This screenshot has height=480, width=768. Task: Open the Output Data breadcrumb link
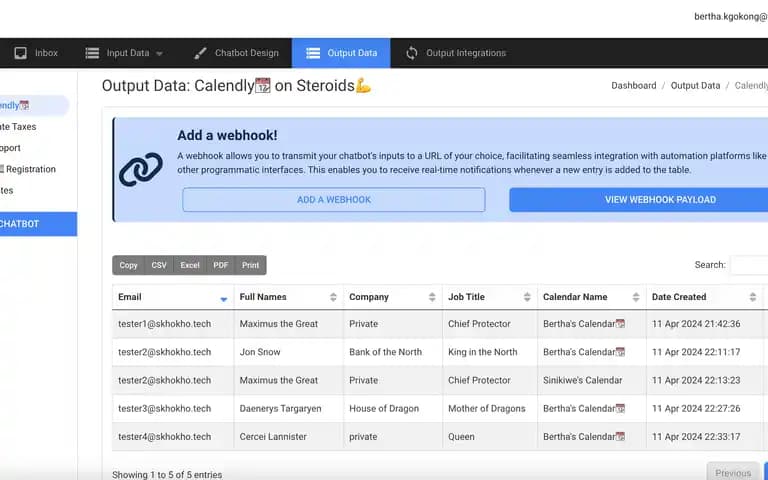tap(696, 86)
